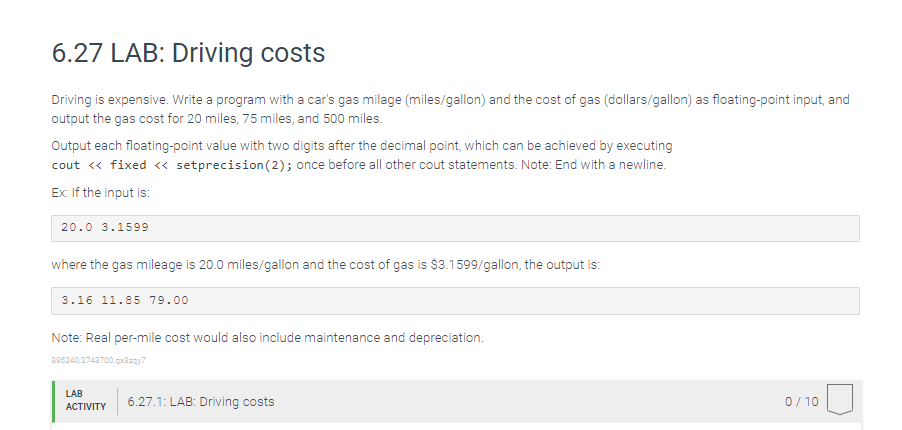Screen dimensions: 902x430
Task: Open the 6.27.1: LAB: Driving costs activity title
Action: point(201,402)
